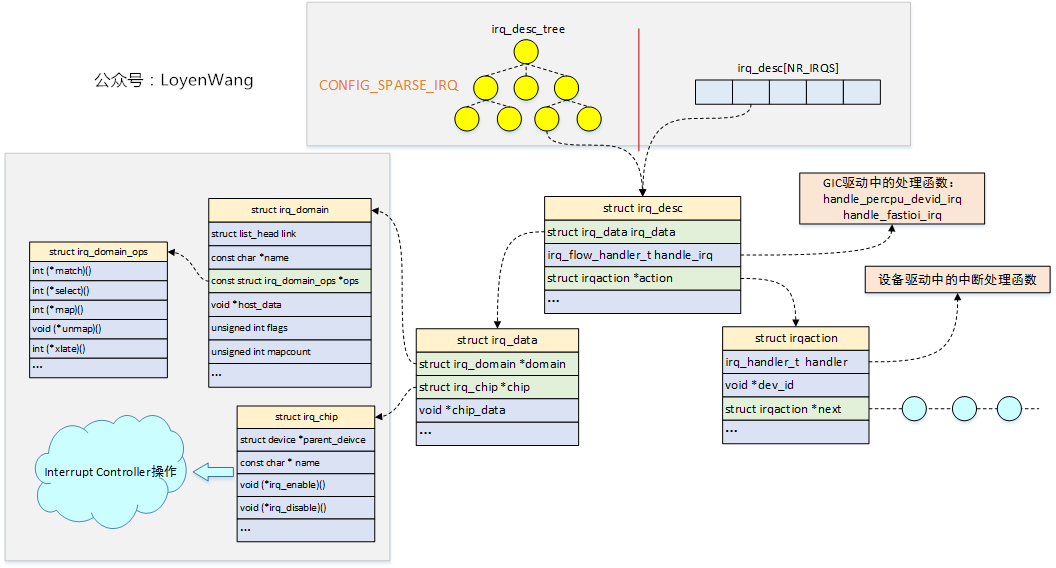
Task: Select the red vertical divider line
Action: 638,88
